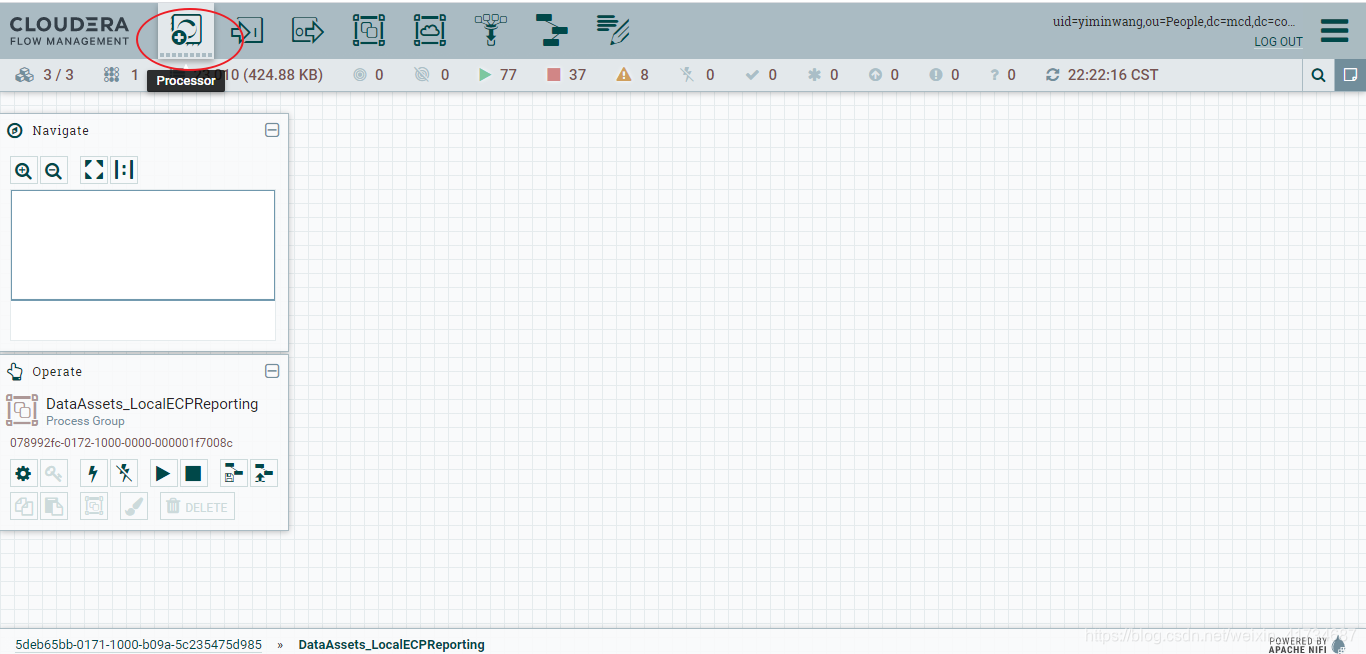Disable components with crossed lightning icon
This screenshot has width=1366, height=654.
coord(124,473)
